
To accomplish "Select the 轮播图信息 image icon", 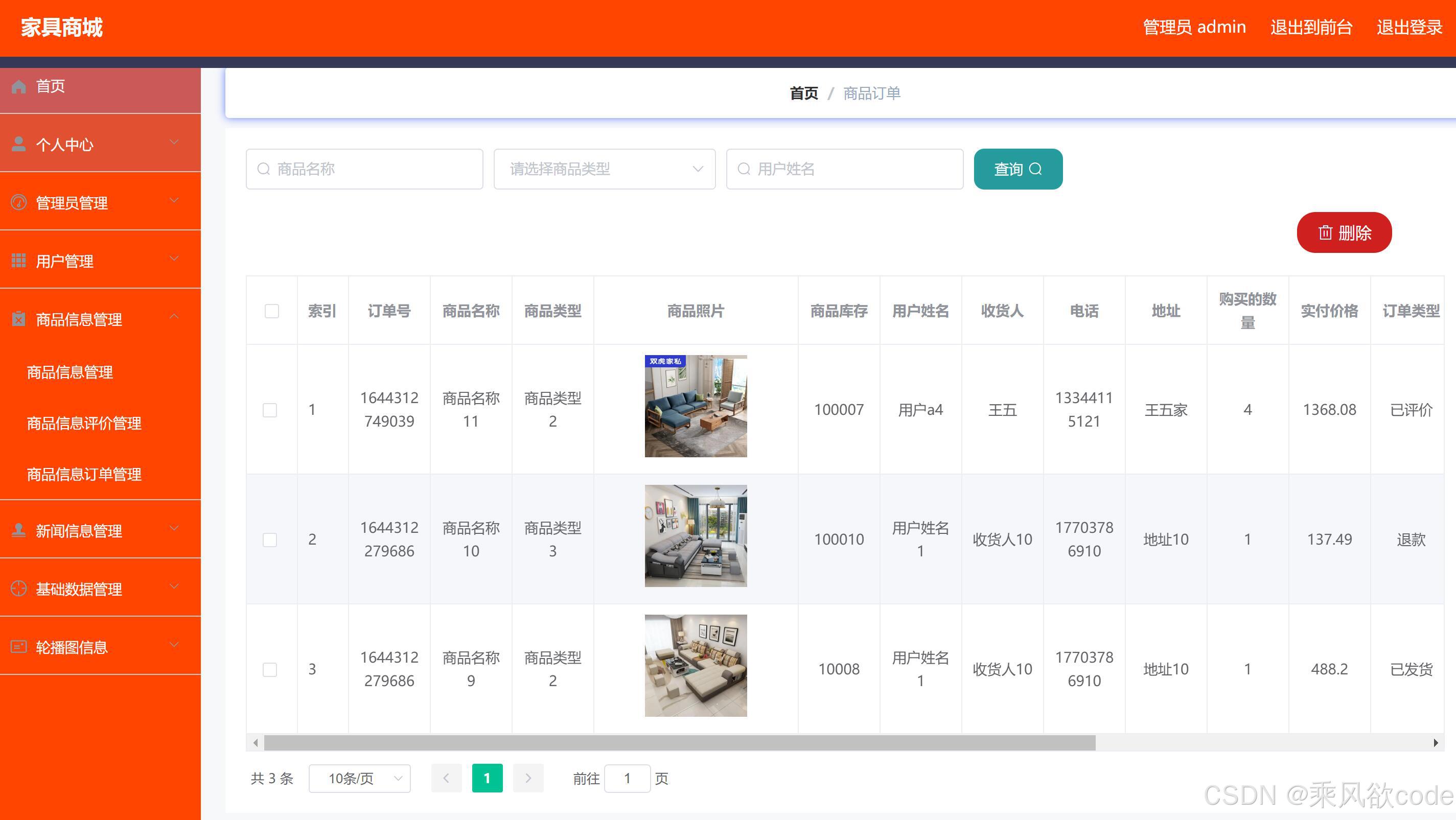I will tap(18, 646).
